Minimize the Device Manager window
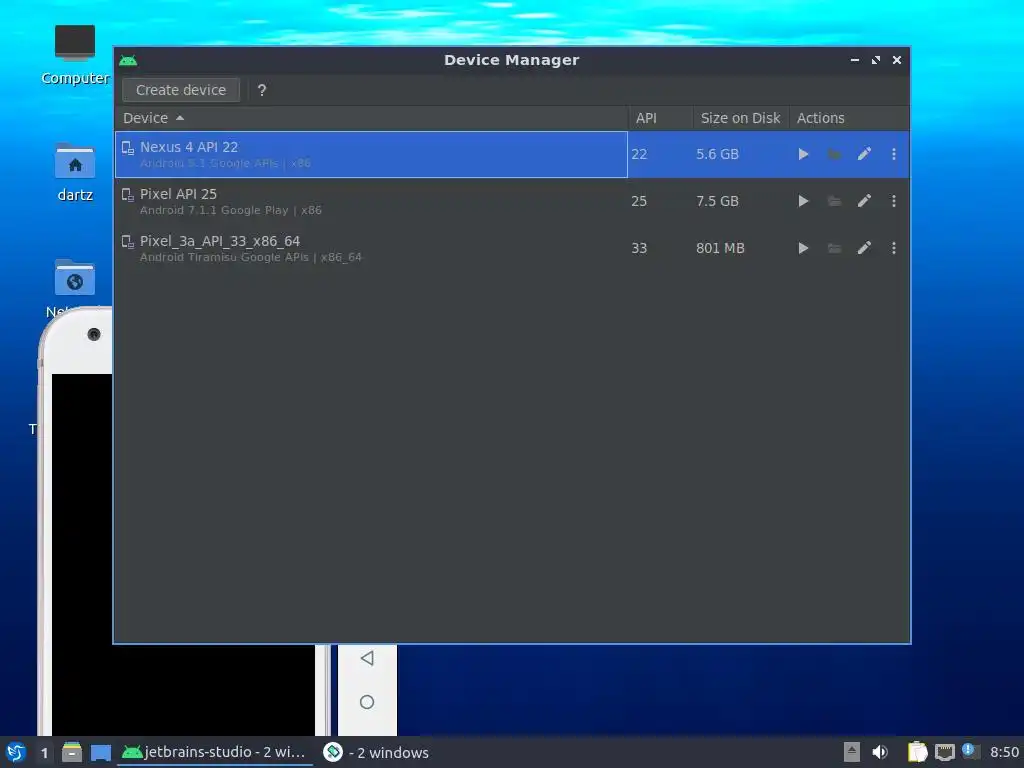Screen dimensions: 1024x768 (x=854, y=60)
